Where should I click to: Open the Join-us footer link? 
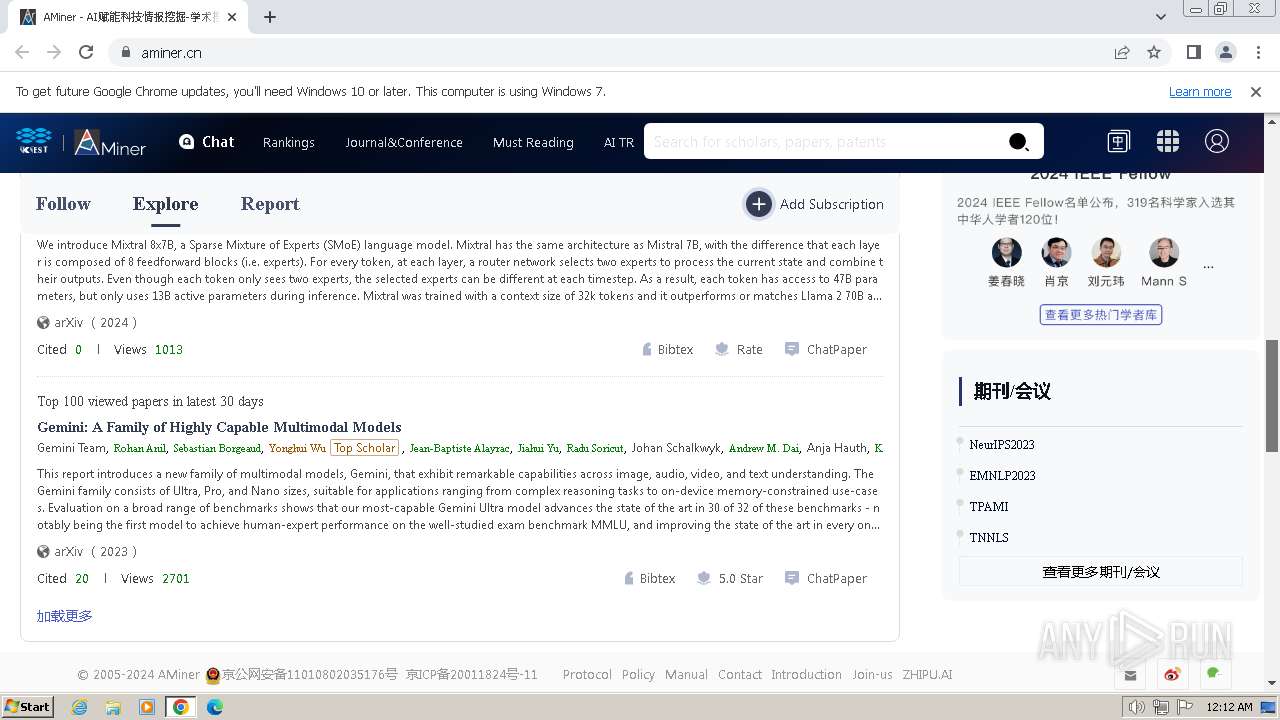tap(872, 674)
